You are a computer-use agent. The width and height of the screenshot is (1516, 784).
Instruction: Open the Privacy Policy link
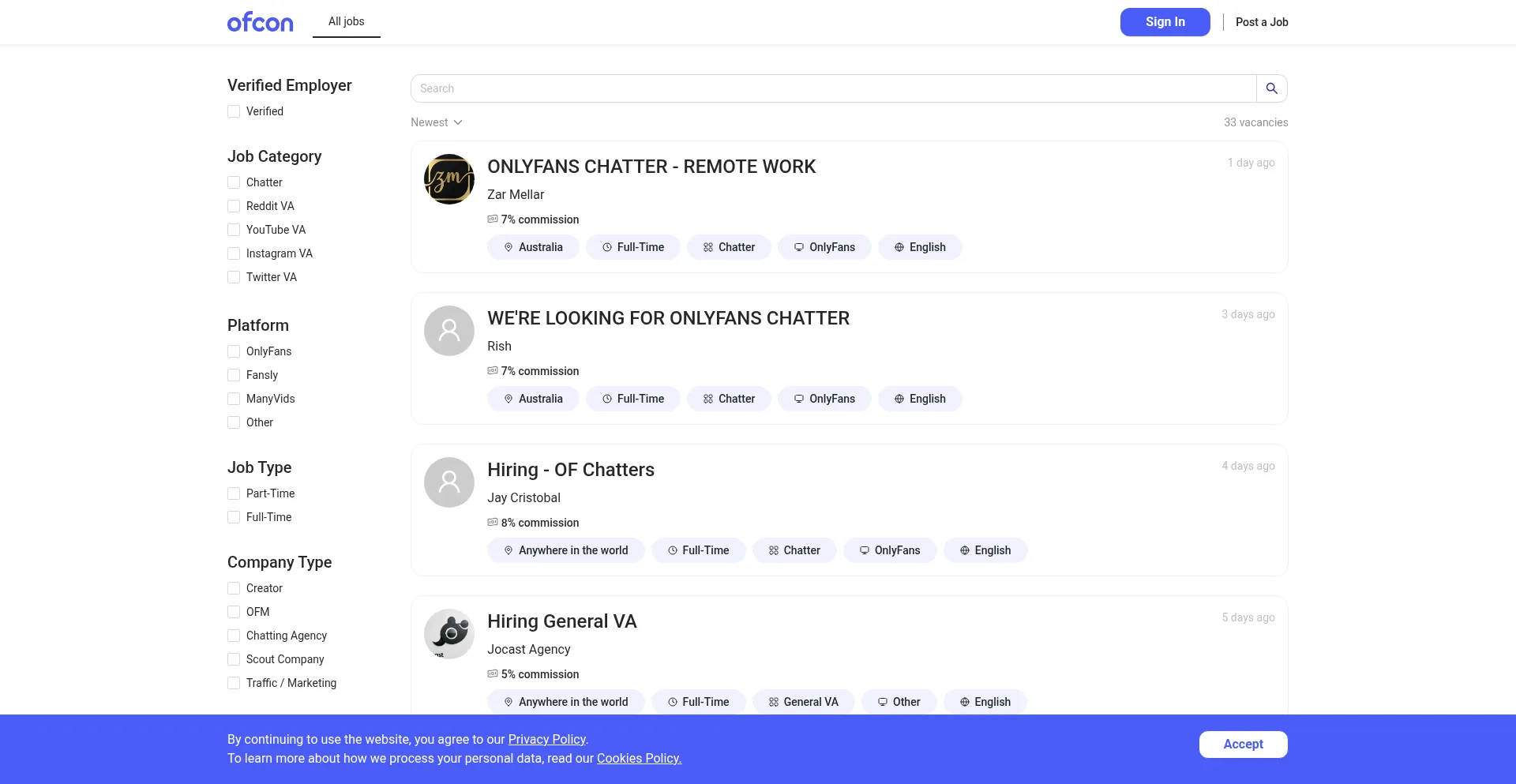tap(546, 739)
